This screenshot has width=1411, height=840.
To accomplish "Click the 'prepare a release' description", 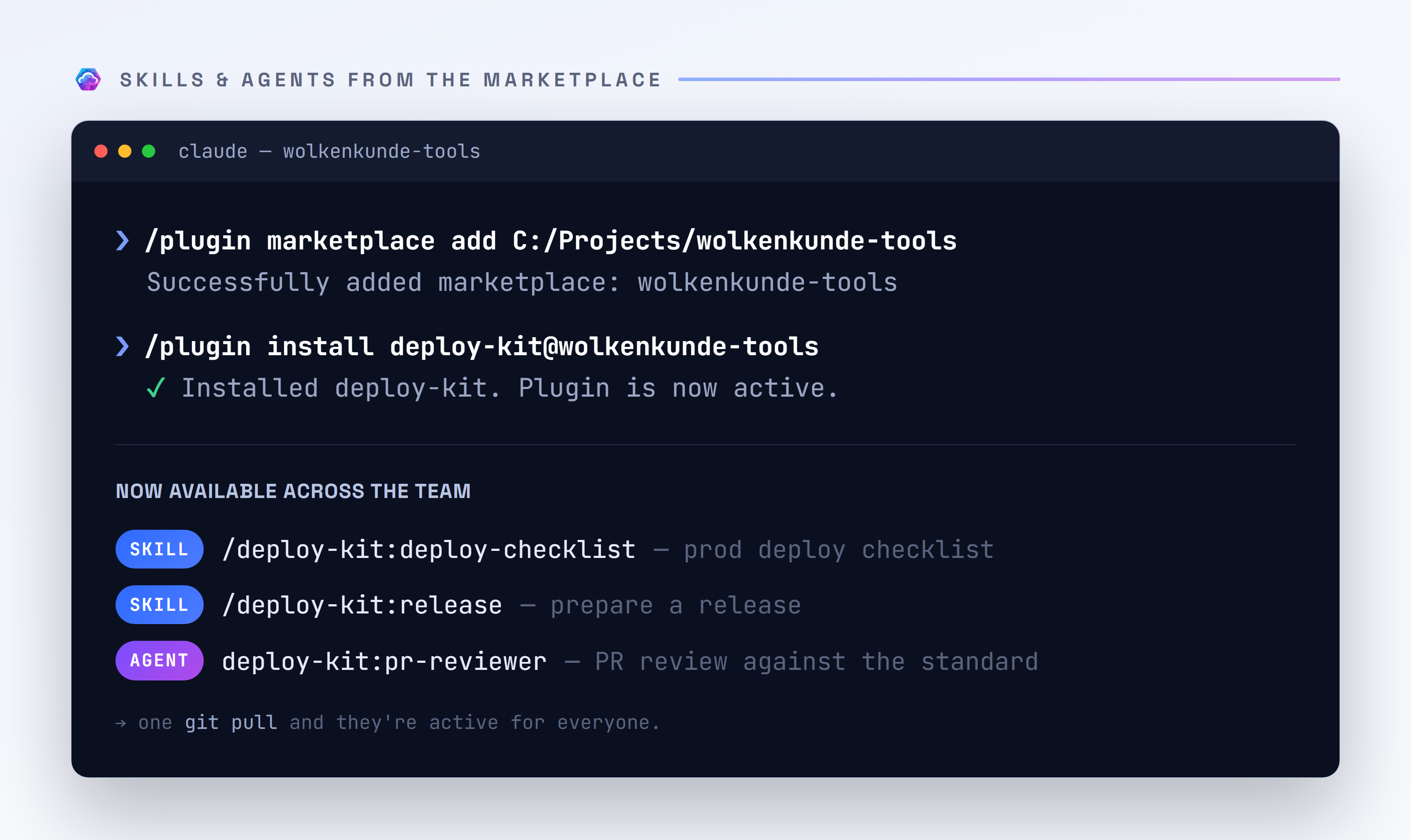I will [676, 606].
